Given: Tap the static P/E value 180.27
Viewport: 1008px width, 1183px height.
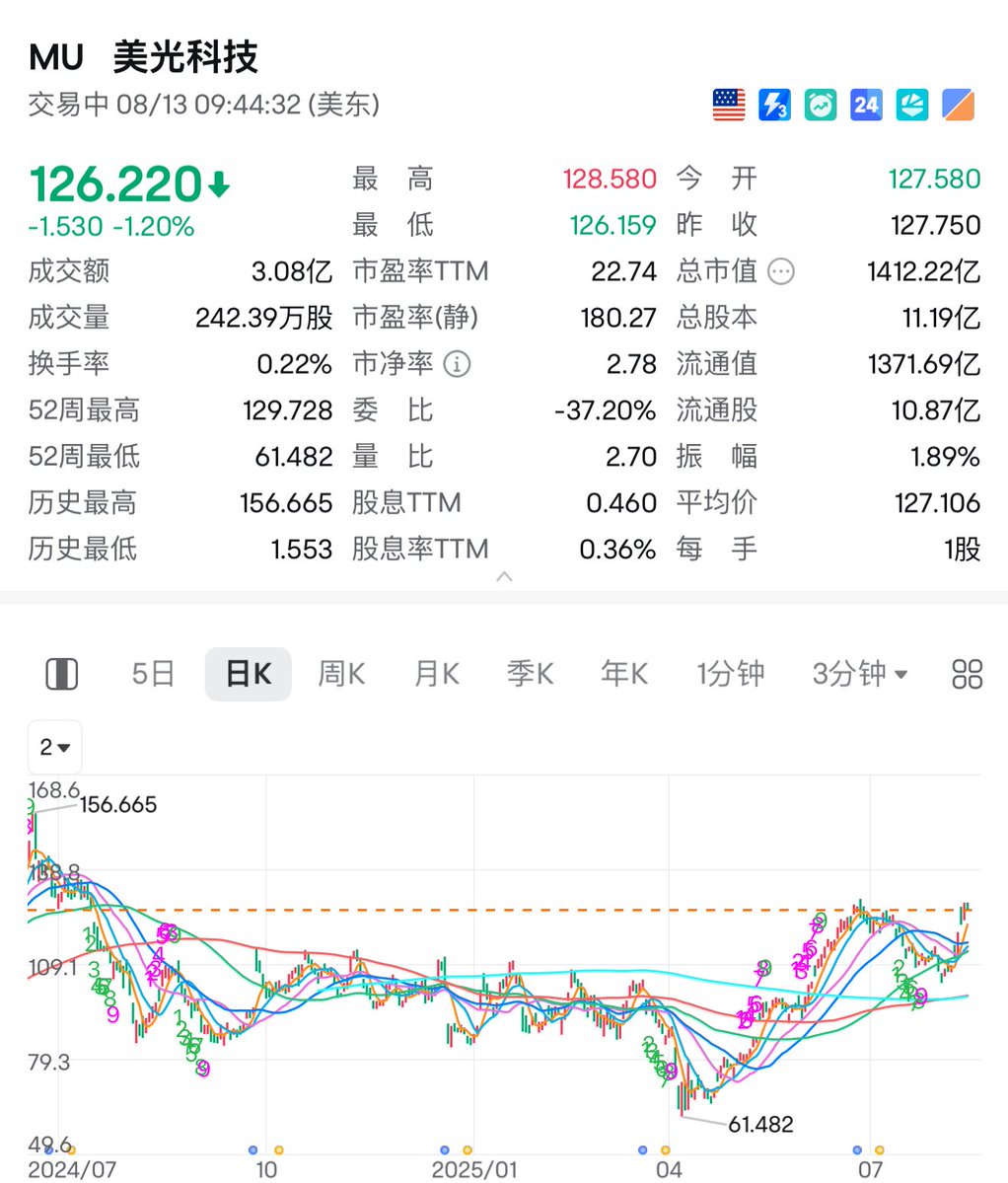Looking at the screenshot, I should pos(618,318).
